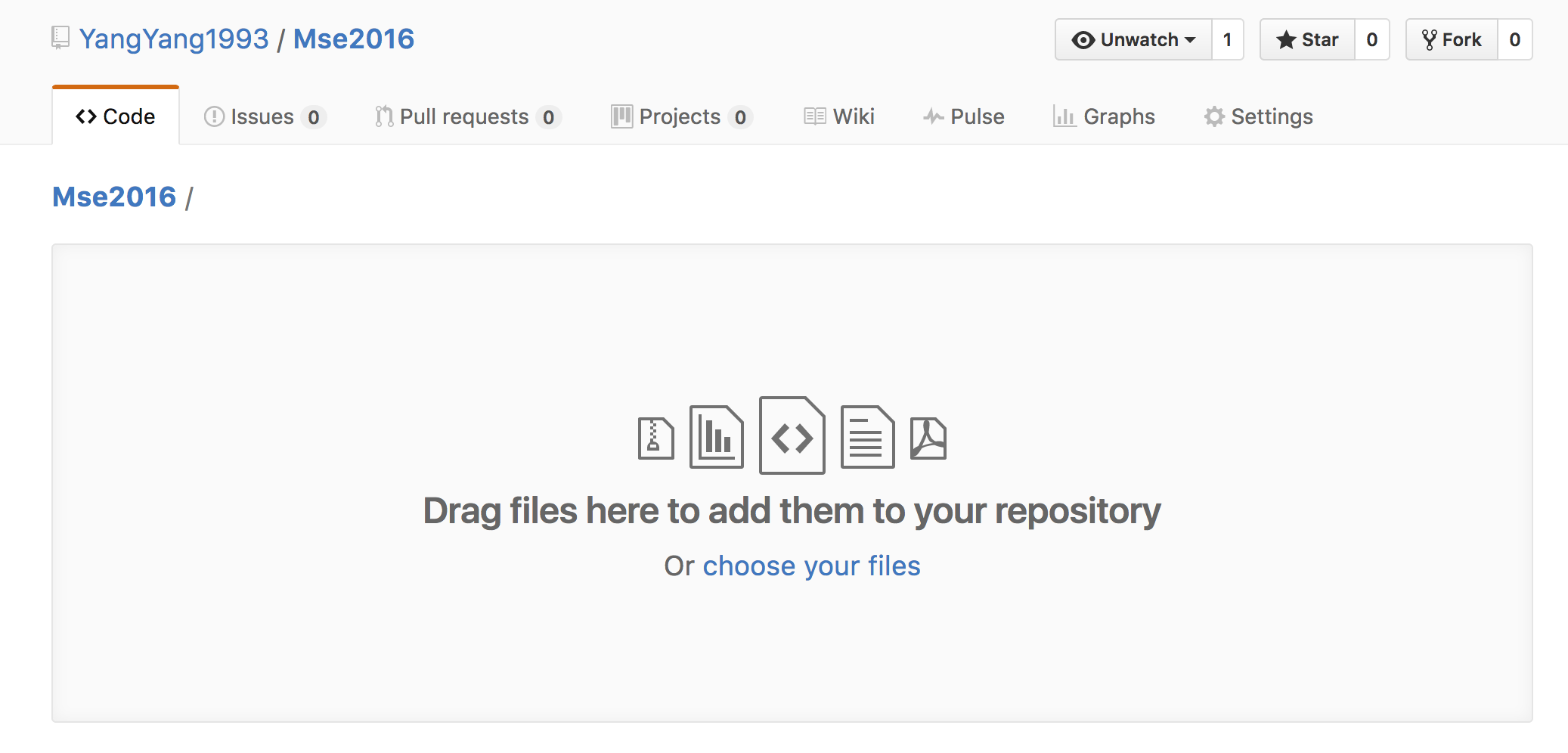
Task: Click the Settings gear icon
Action: point(1214,116)
